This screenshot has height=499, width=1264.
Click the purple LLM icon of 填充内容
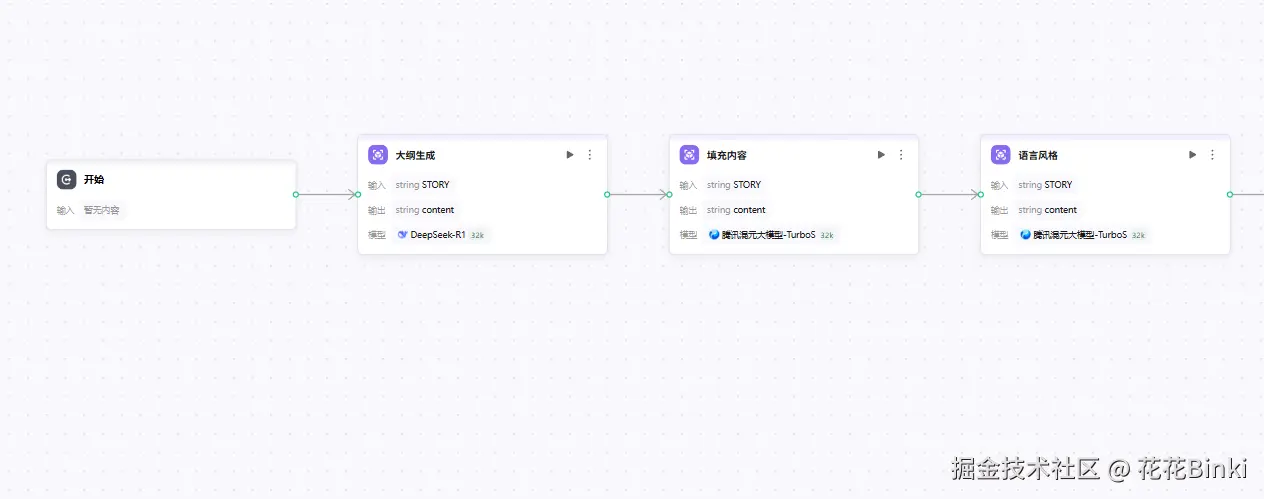(689, 155)
